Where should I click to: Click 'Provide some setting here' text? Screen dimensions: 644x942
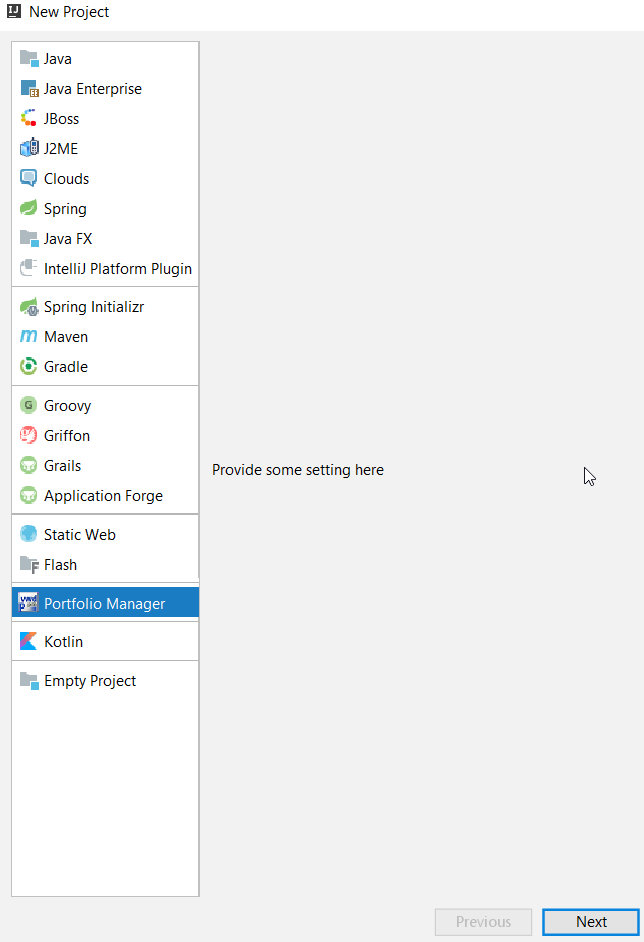[298, 470]
